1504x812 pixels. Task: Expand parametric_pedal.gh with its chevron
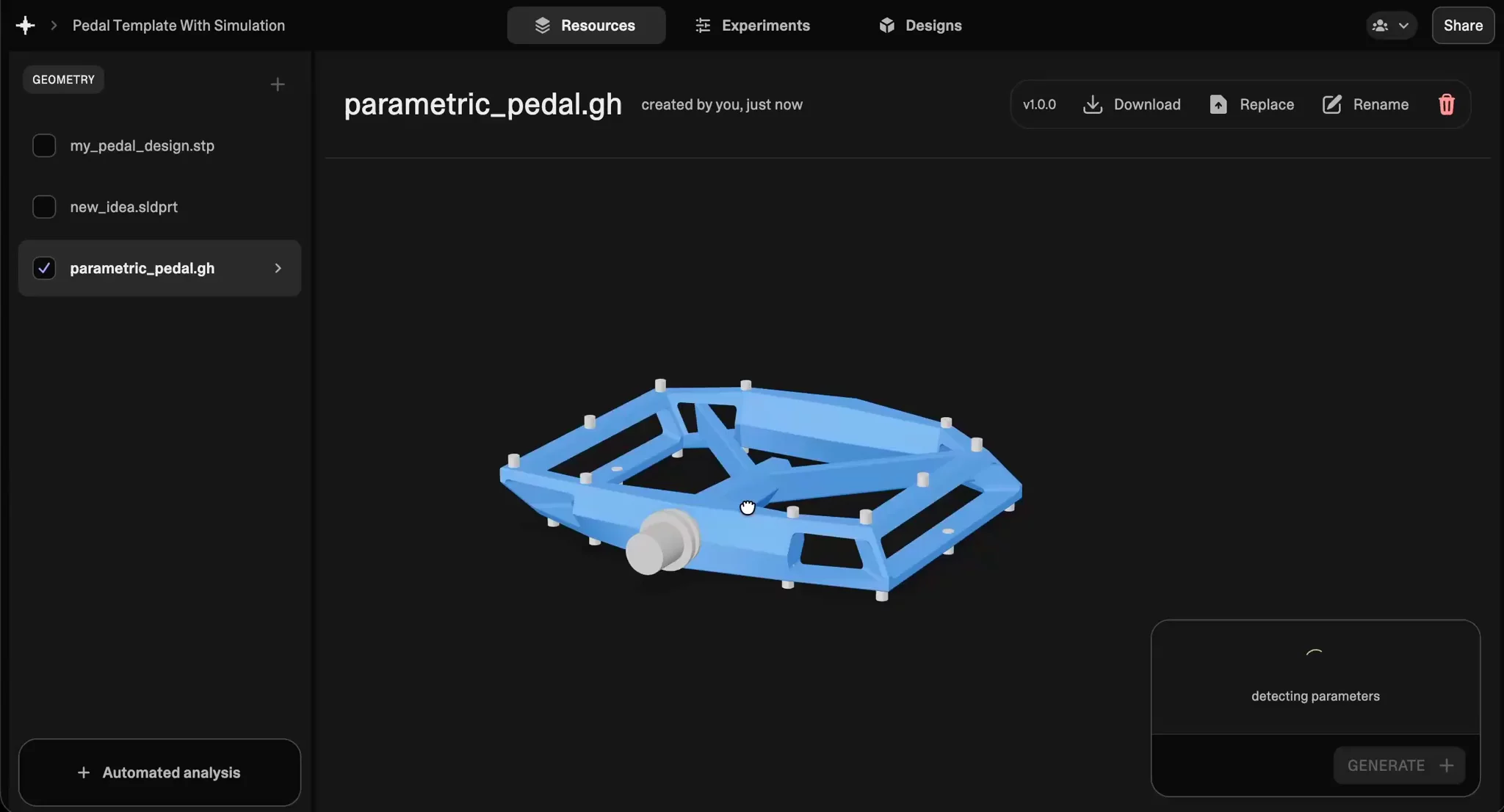(x=278, y=268)
